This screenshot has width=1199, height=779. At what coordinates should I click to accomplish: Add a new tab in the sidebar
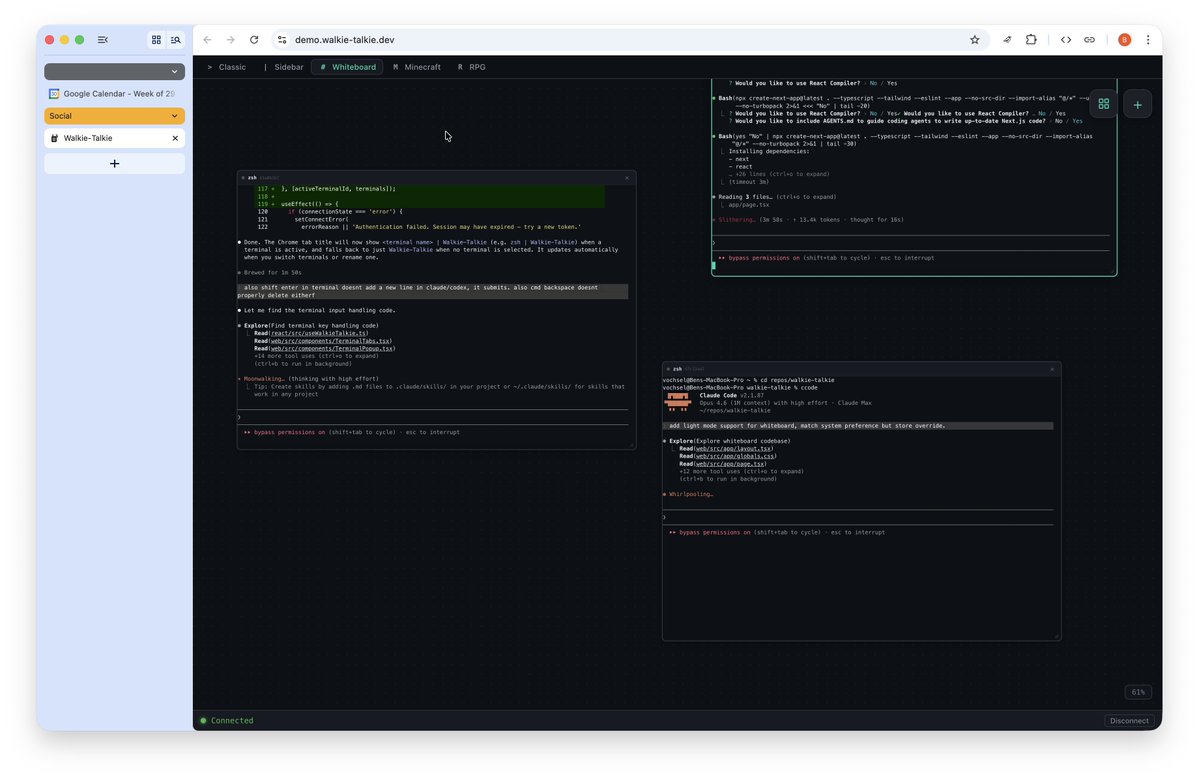tap(115, 164)
